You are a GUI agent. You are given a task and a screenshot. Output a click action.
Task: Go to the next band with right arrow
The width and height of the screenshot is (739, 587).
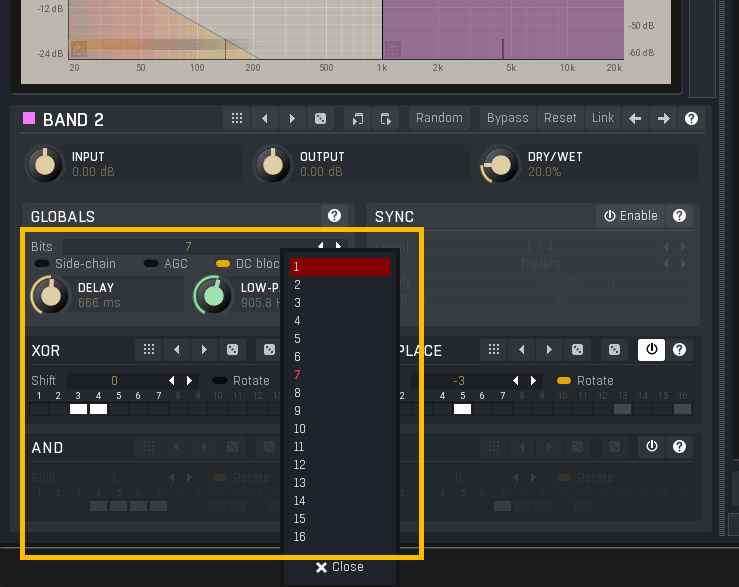663,118
